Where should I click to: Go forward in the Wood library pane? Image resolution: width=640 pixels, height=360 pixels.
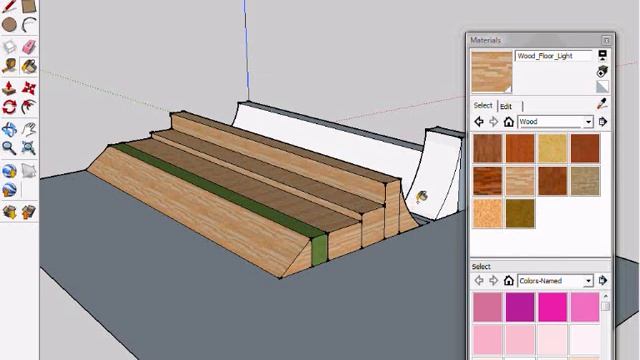coord(493,122)
